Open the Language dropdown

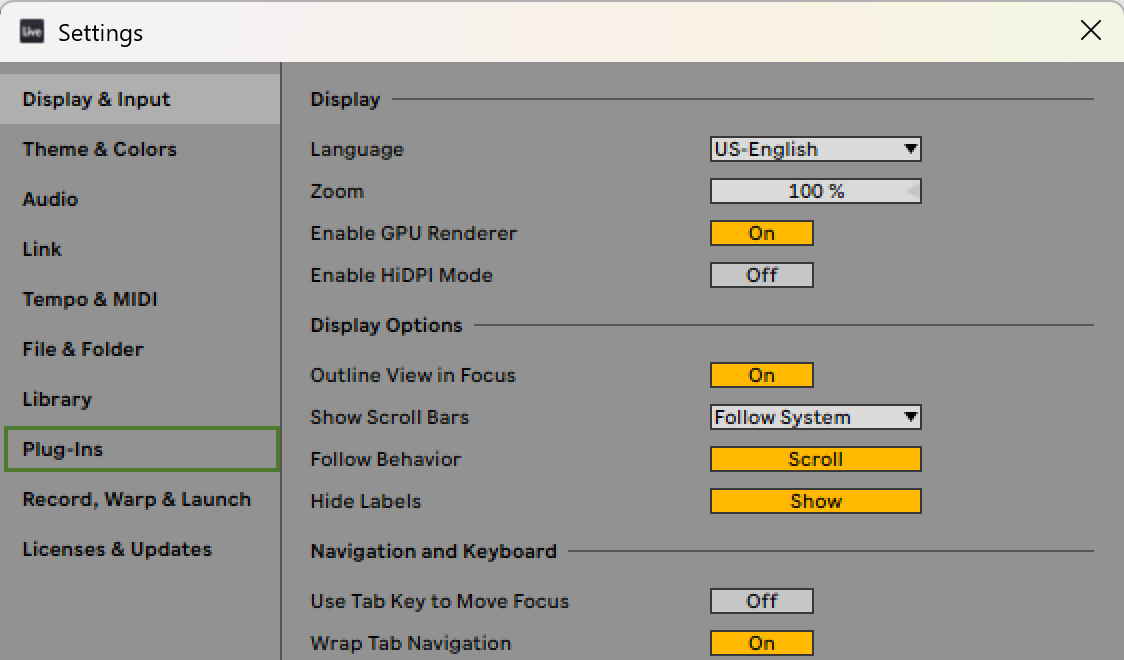click(816, 149)
